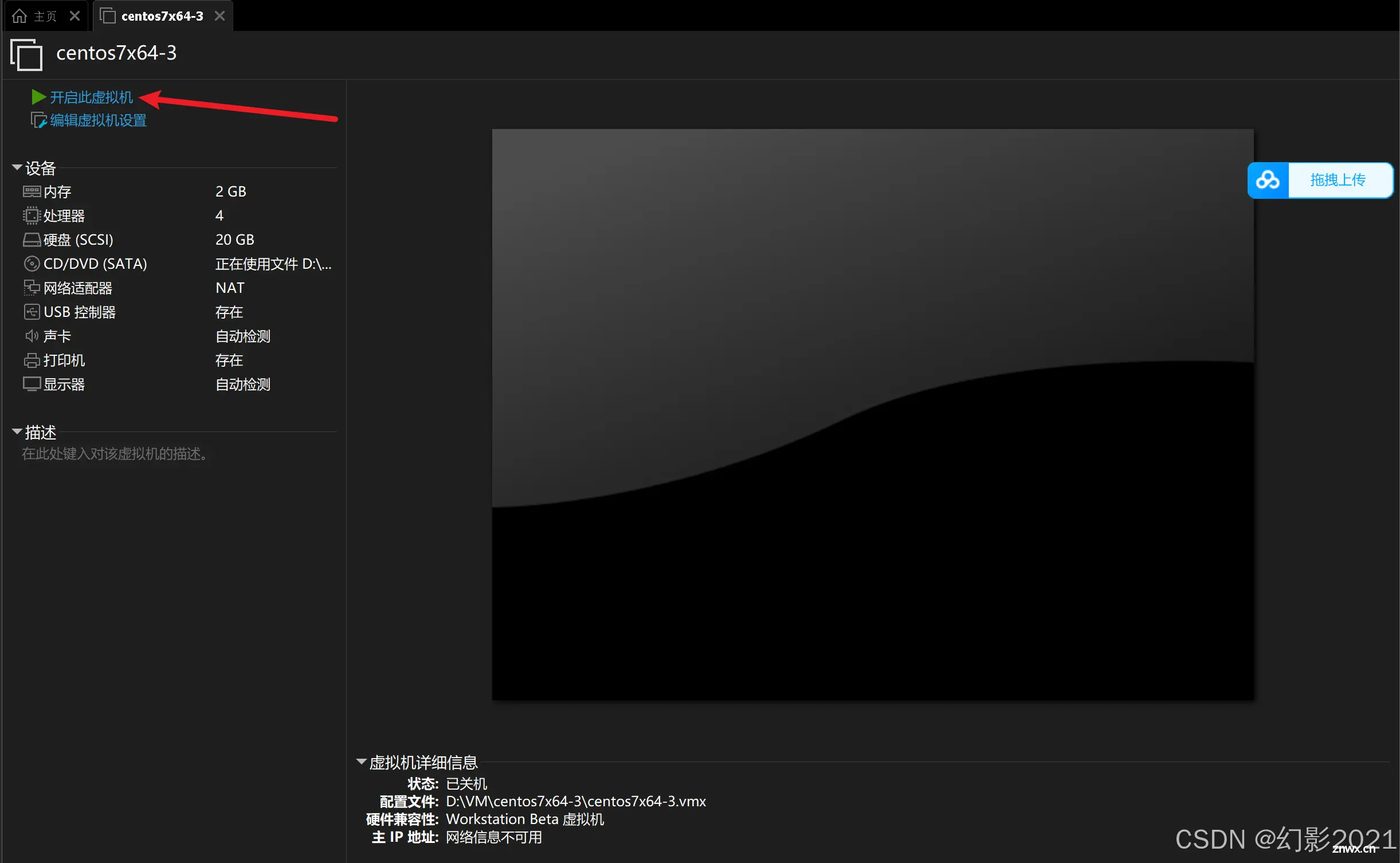Click the 已关机 status text
The width and height of the screenshot is (1400, 863).
click(x=466, y=783)
